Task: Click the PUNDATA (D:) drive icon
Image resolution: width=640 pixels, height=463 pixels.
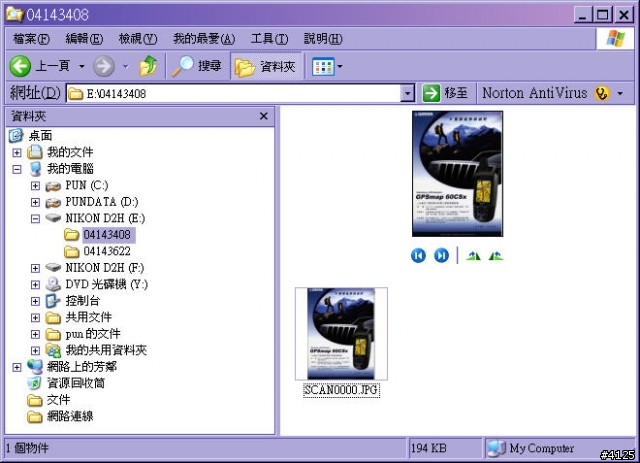Action: pyautogui.click(x=53, y=202)
